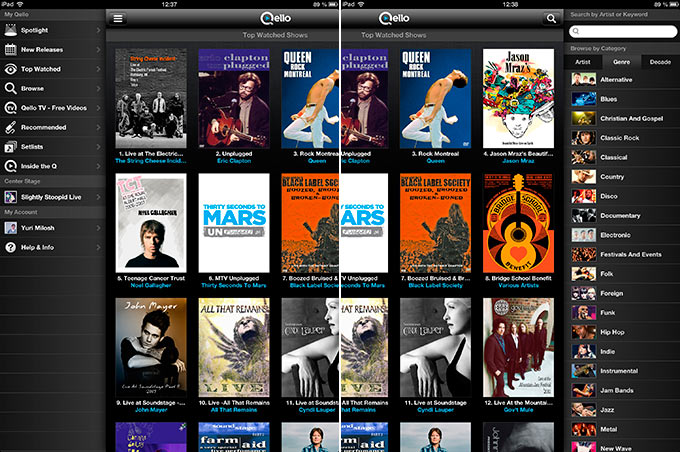
Task: Open Qello TV - Free Videos icon
Action: pyautogui.click(x=10, y=108)
